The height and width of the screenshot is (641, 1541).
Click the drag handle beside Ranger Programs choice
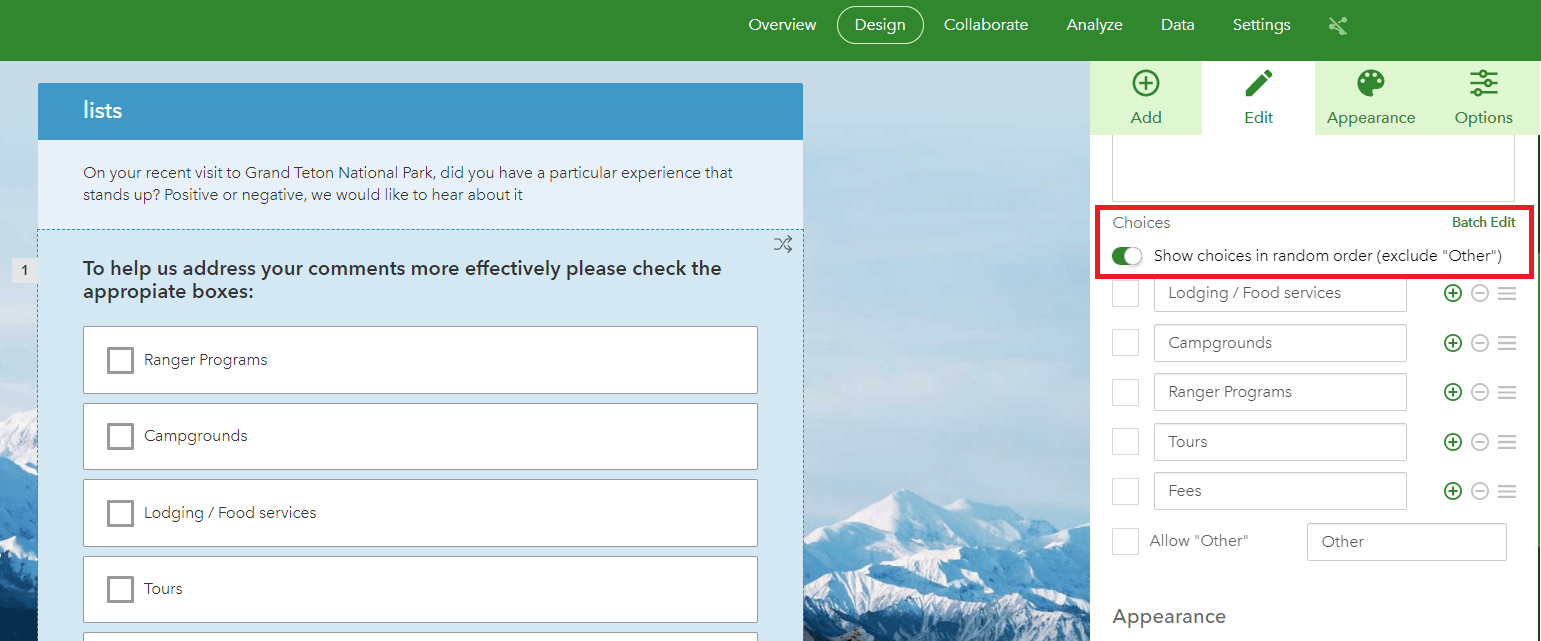coord(1507,391)
